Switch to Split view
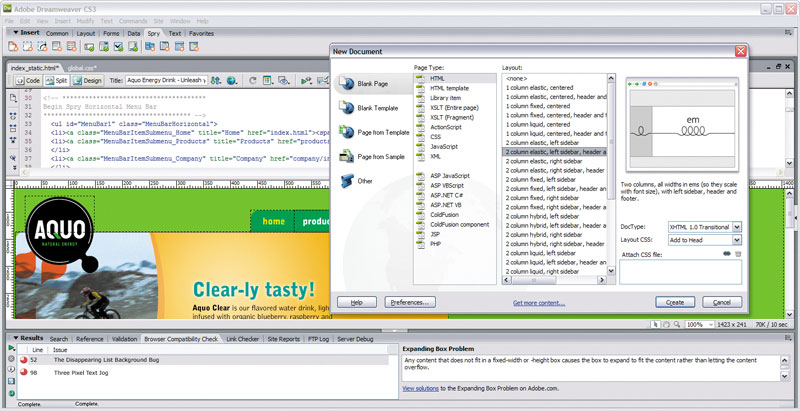The width and height of the screenshot is (800, 411). click(x=57, y=80)
